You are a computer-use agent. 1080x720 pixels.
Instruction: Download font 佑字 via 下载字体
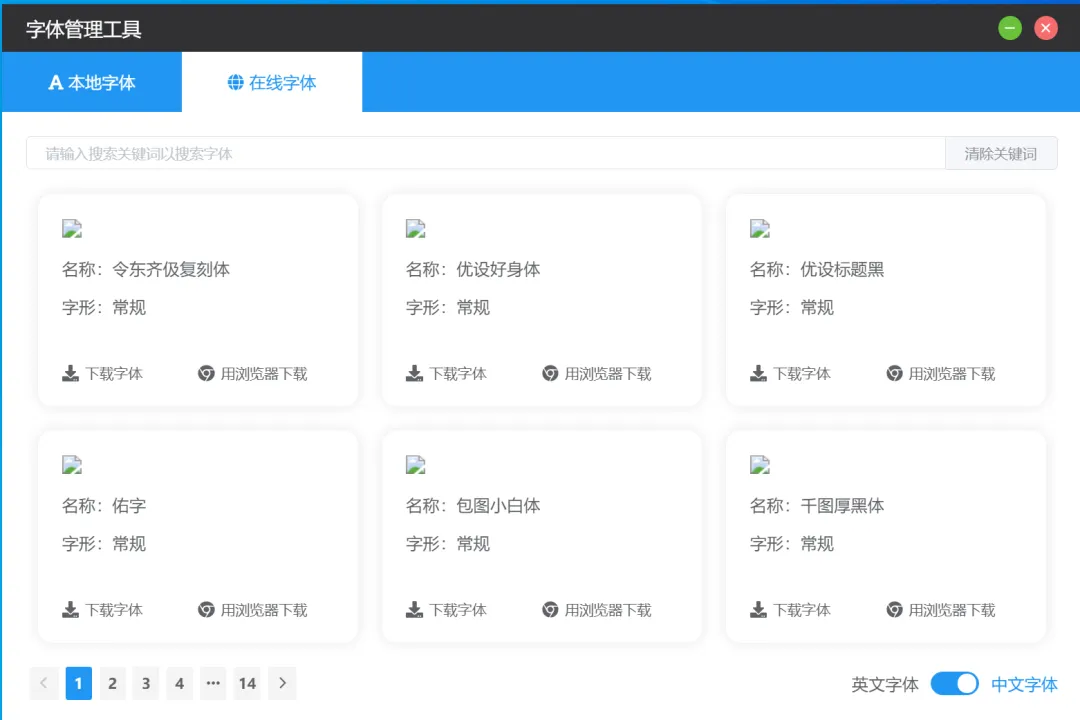click(x=103, y=610)
